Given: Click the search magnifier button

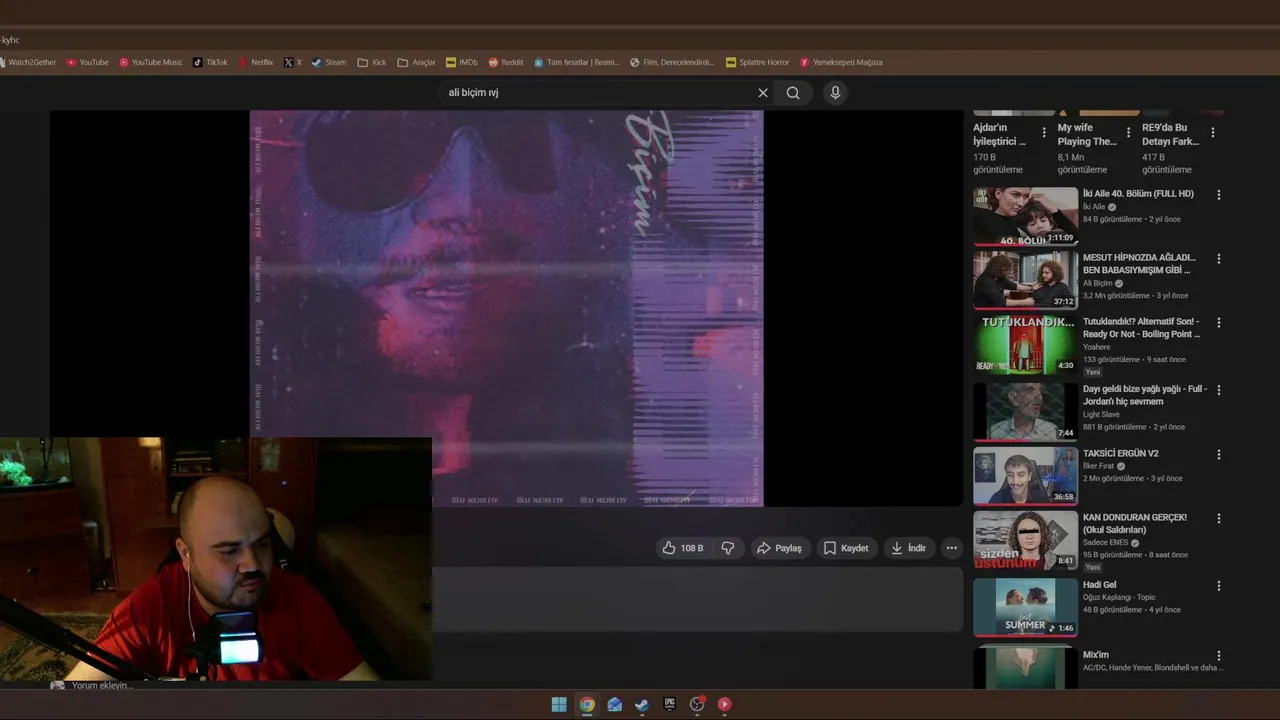Looking at the screenshot, I should (x=793, y=93).
